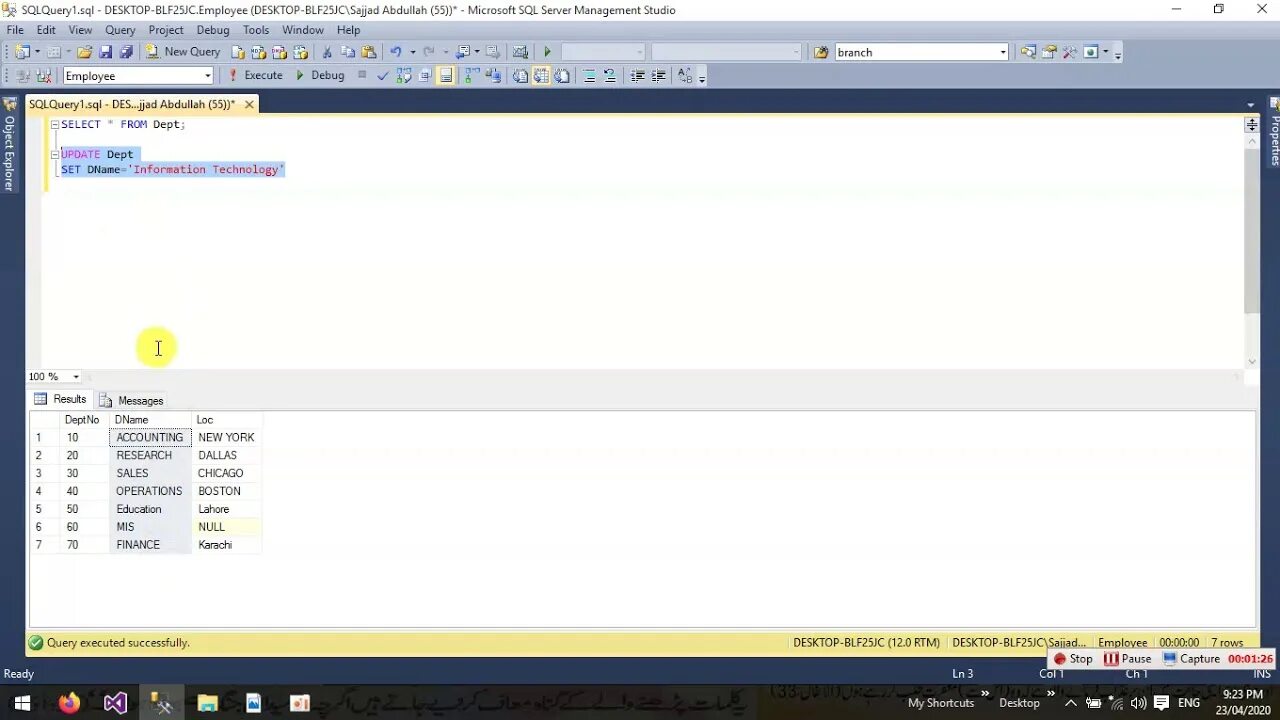This screenshot has height=720, width=1280.
Task: Open Visual Studio from the taskbar
Action: [115, 703]
